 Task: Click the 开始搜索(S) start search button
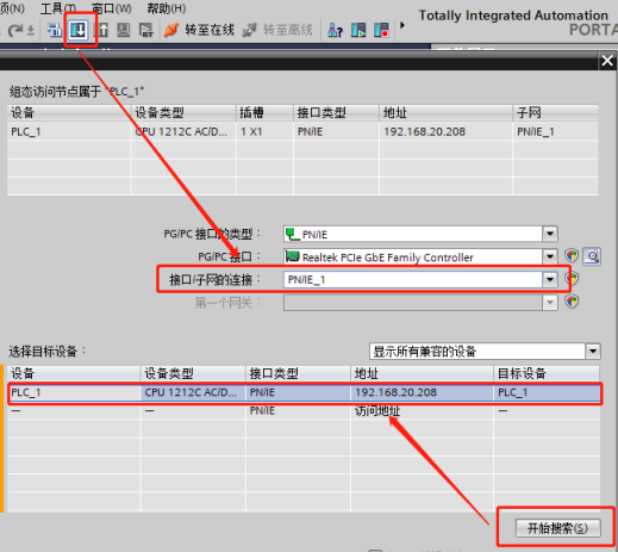pos(558,528)
